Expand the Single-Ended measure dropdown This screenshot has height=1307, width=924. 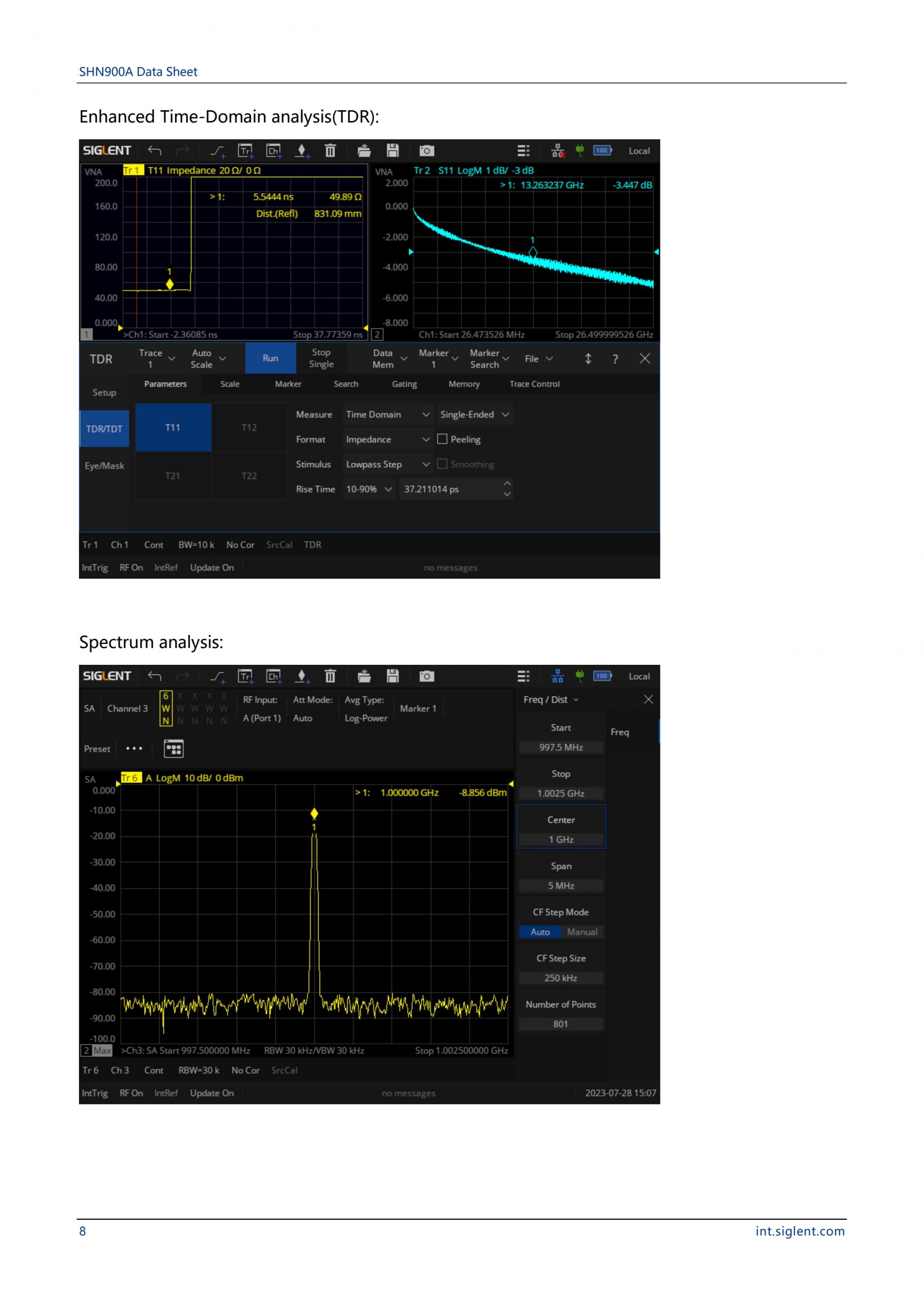[x=474, y=415]
